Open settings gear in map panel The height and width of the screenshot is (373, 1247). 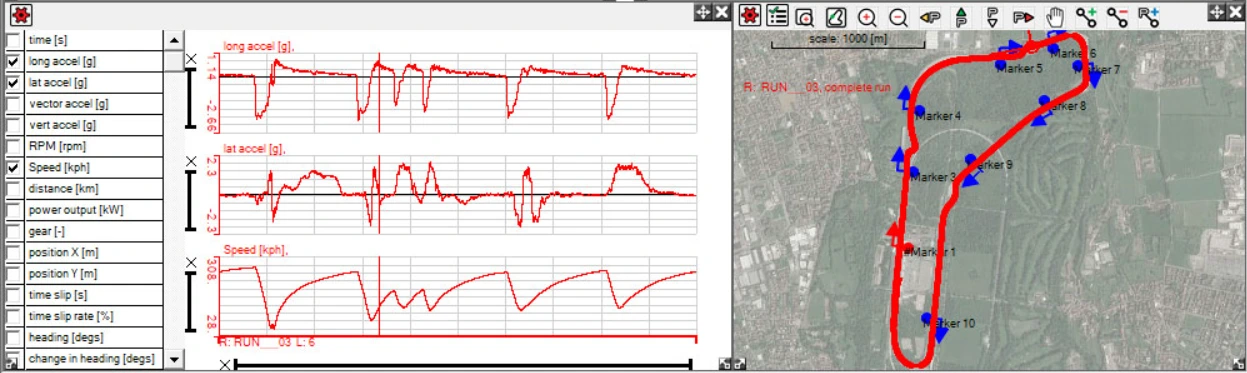[749, 15]
